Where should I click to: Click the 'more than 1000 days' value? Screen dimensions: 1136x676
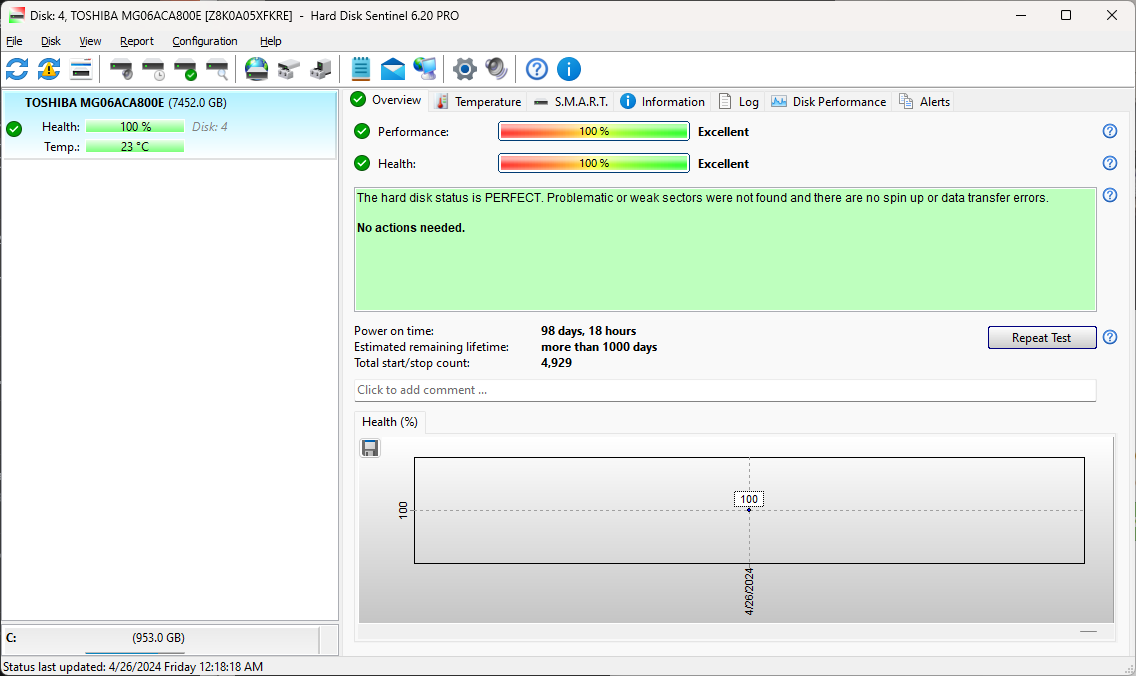598,347
